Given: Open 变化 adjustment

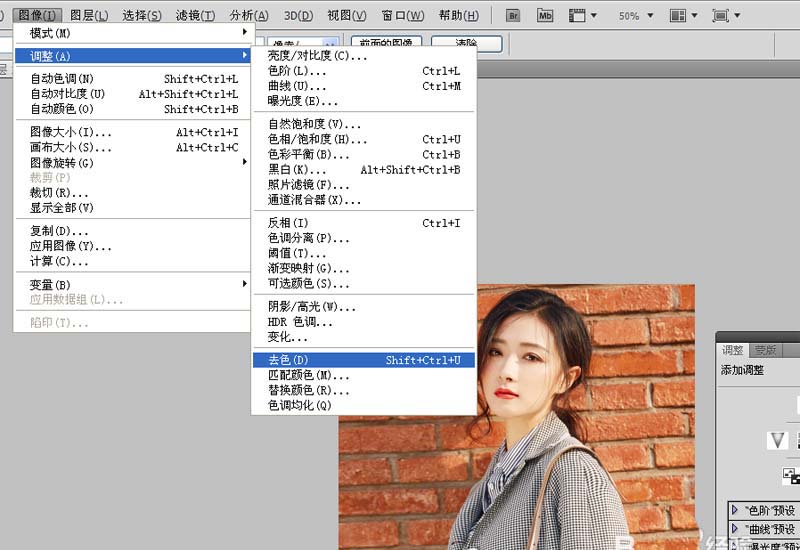Looking at the screenshot, I should tap(364, 337).
